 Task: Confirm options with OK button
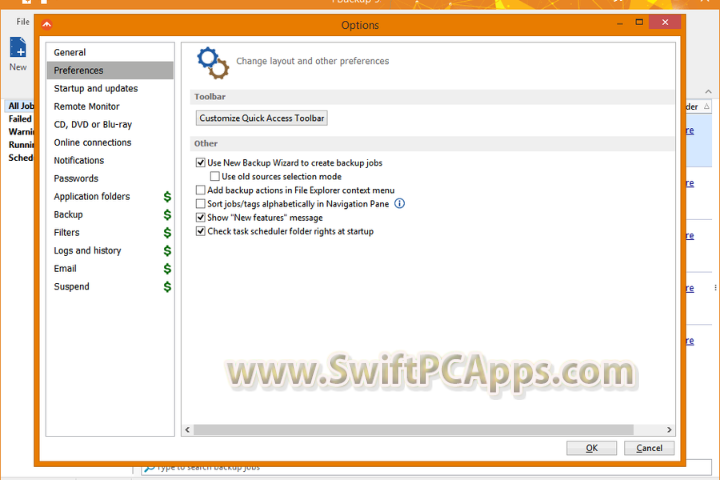[591, 448]
